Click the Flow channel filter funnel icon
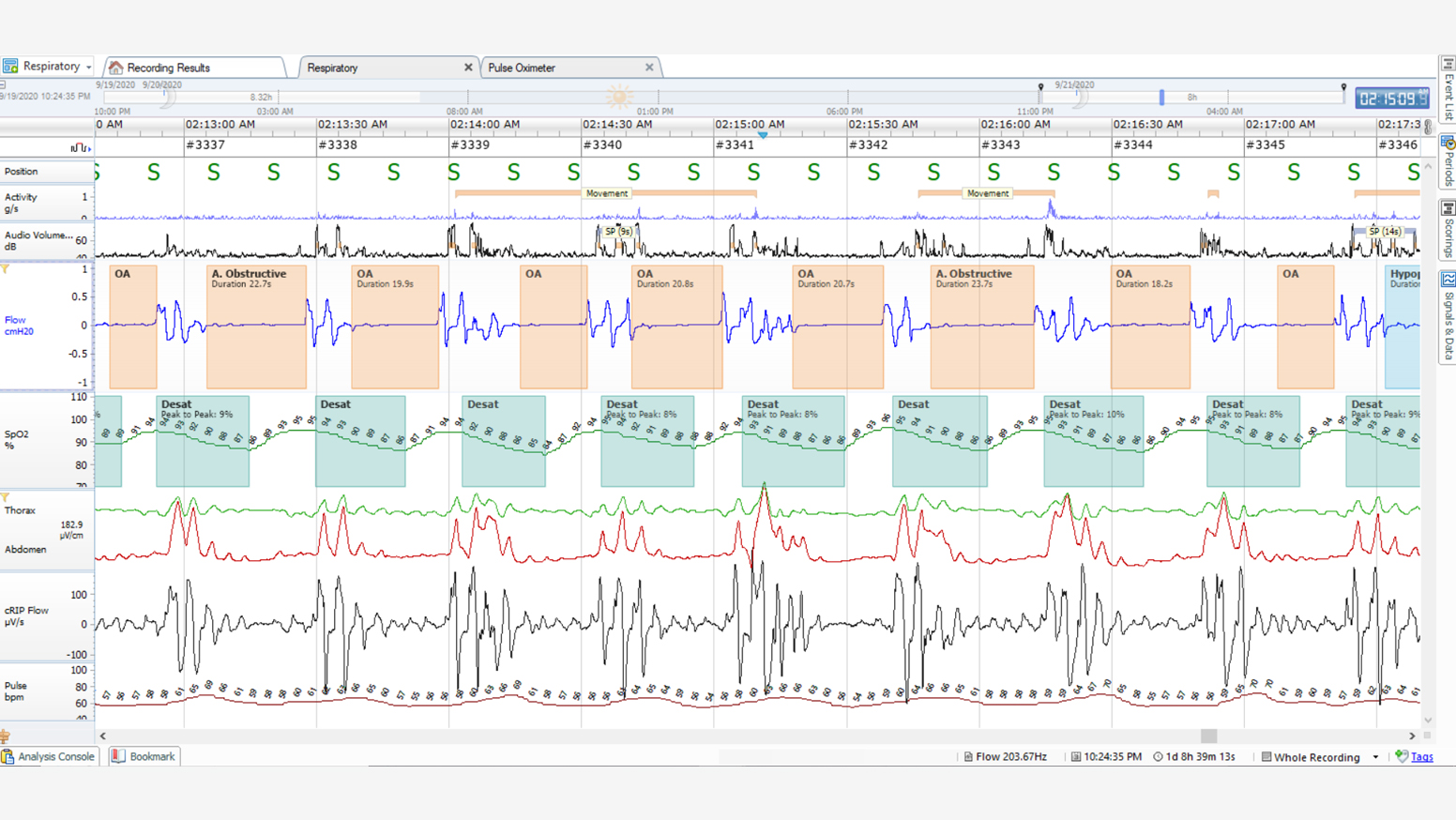This screenshot has height=820, width=1456. click(6, 269)
